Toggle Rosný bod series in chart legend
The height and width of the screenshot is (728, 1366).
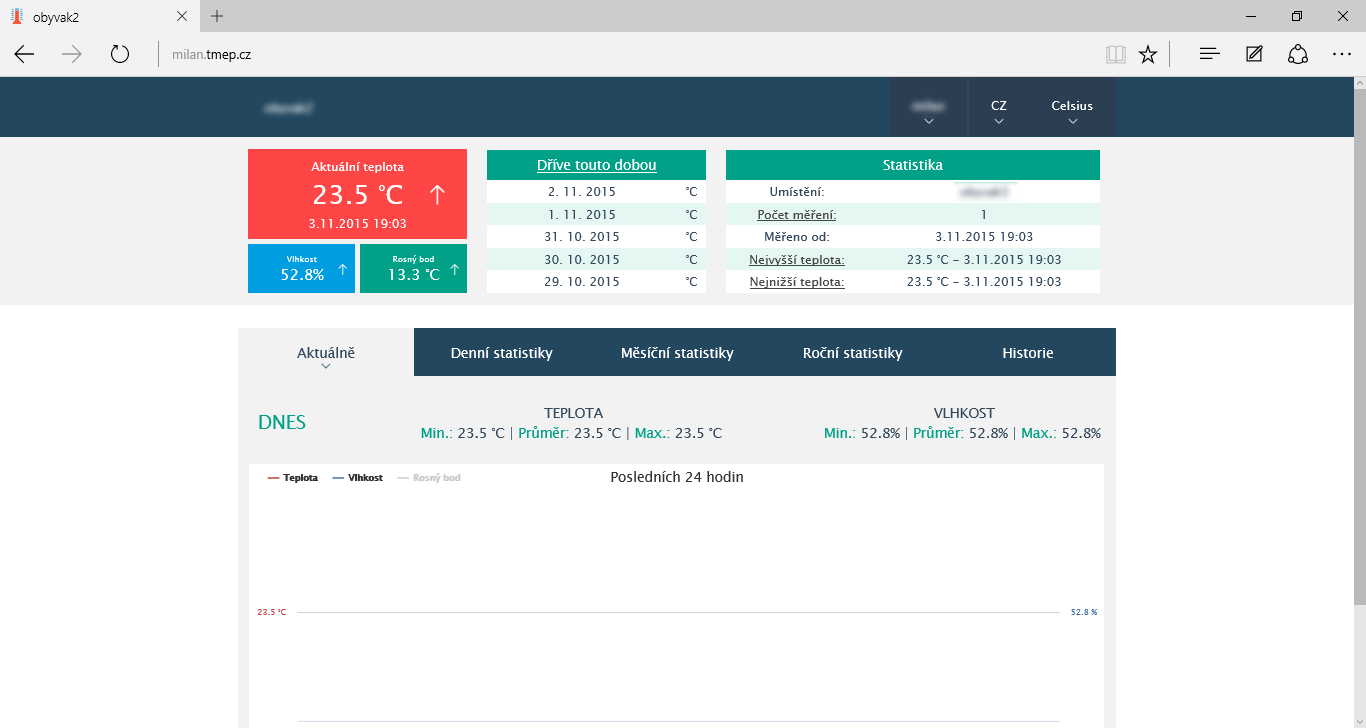[429, 478]
